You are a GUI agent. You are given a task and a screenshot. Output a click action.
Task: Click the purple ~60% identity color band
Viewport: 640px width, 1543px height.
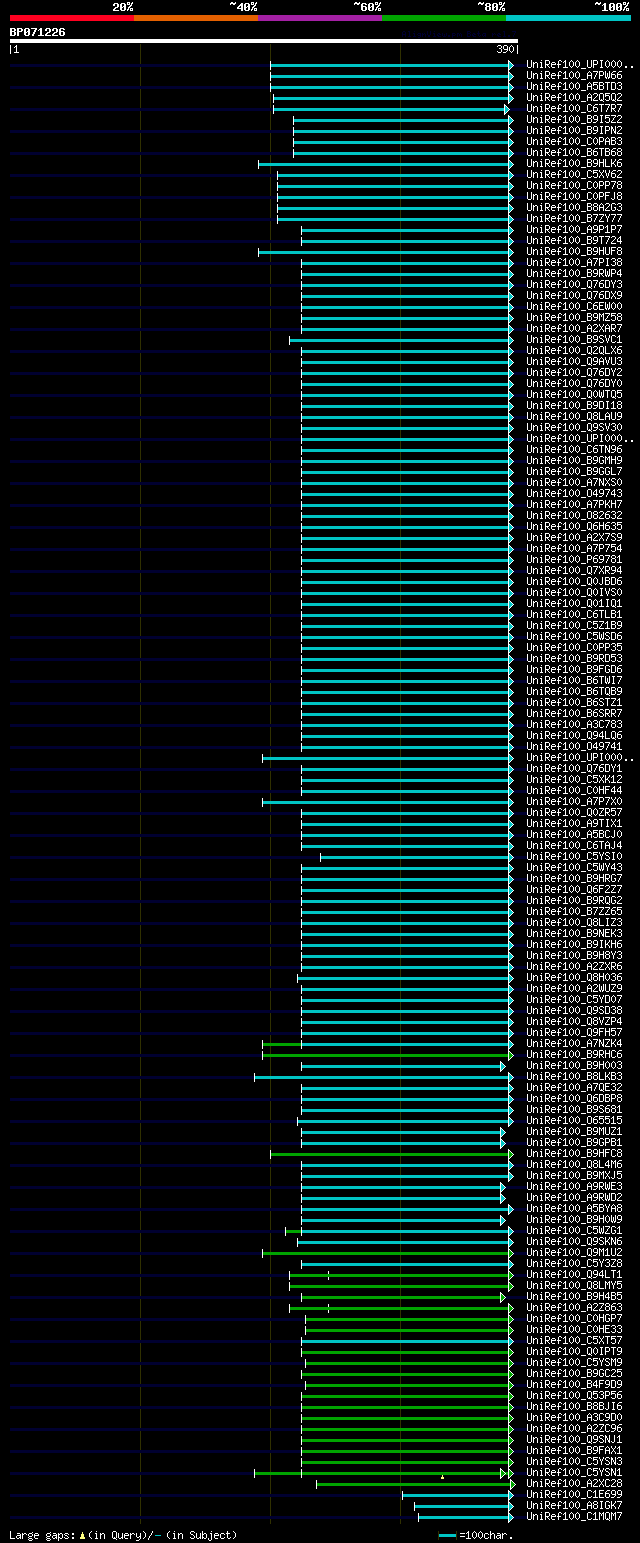coord(320,17)
